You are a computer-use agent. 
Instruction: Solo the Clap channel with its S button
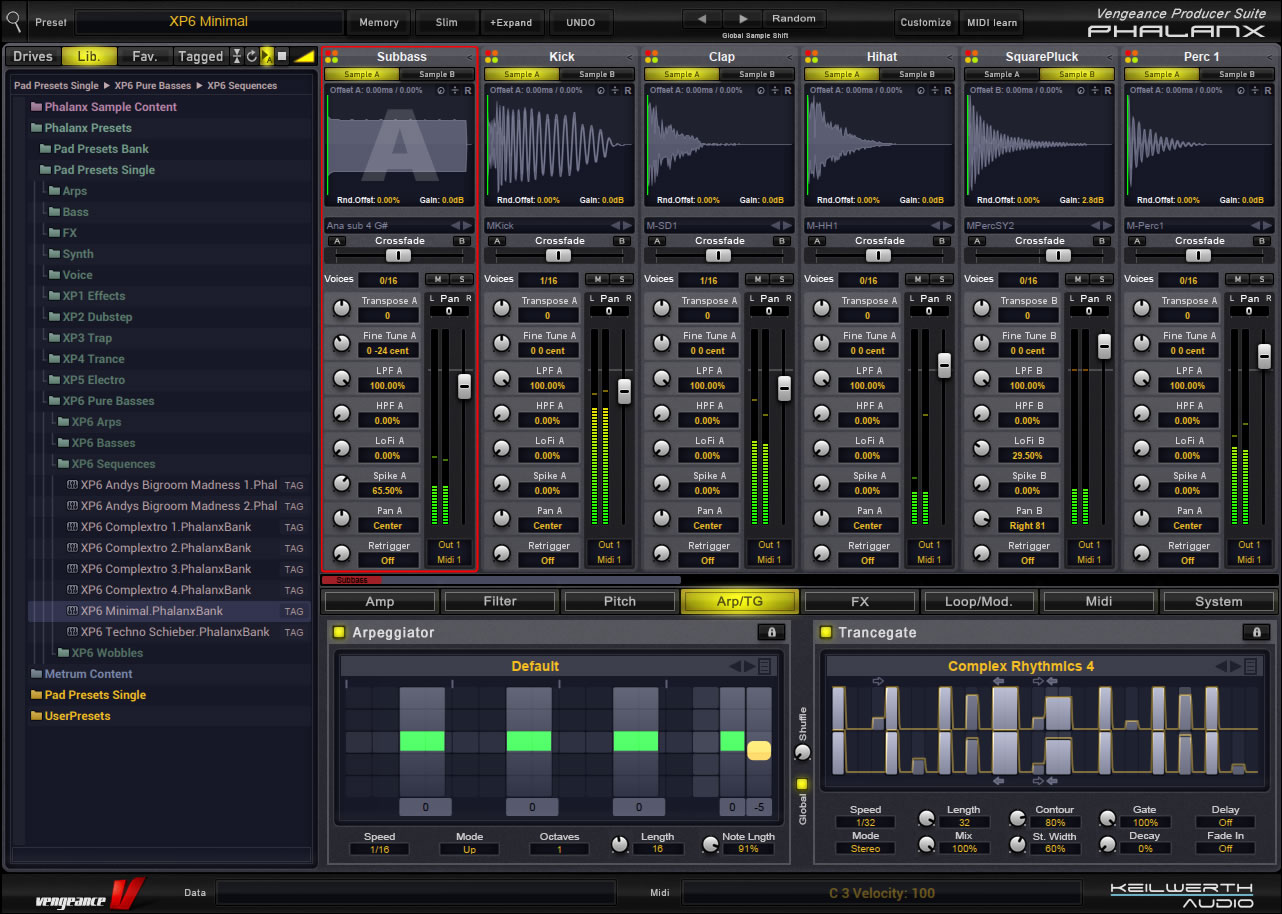[781, 279]
